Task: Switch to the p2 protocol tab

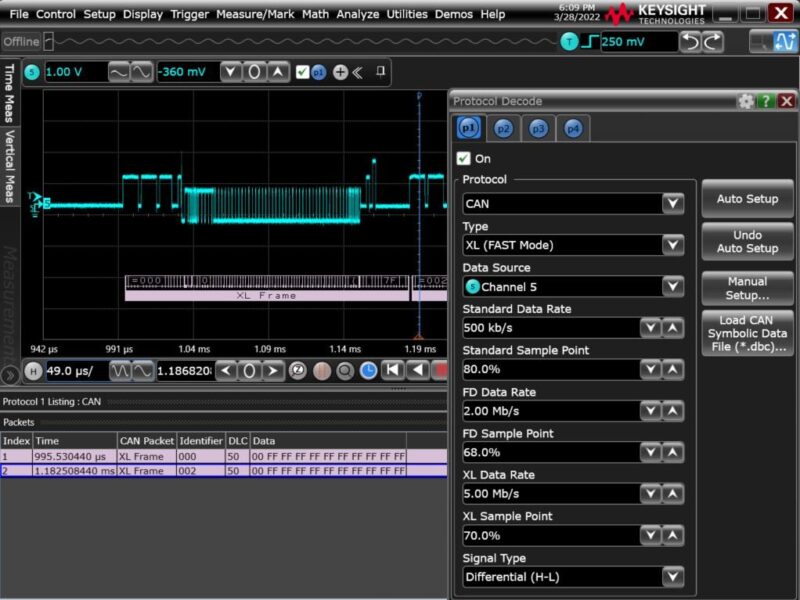Action: pos(503,128)
